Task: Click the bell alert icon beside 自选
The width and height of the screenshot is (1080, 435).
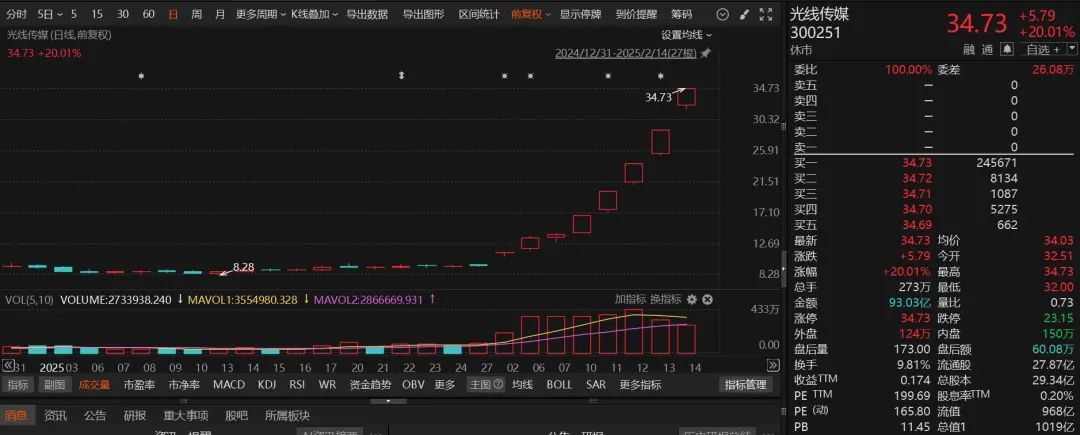Action: click(x=1007, y=49)
